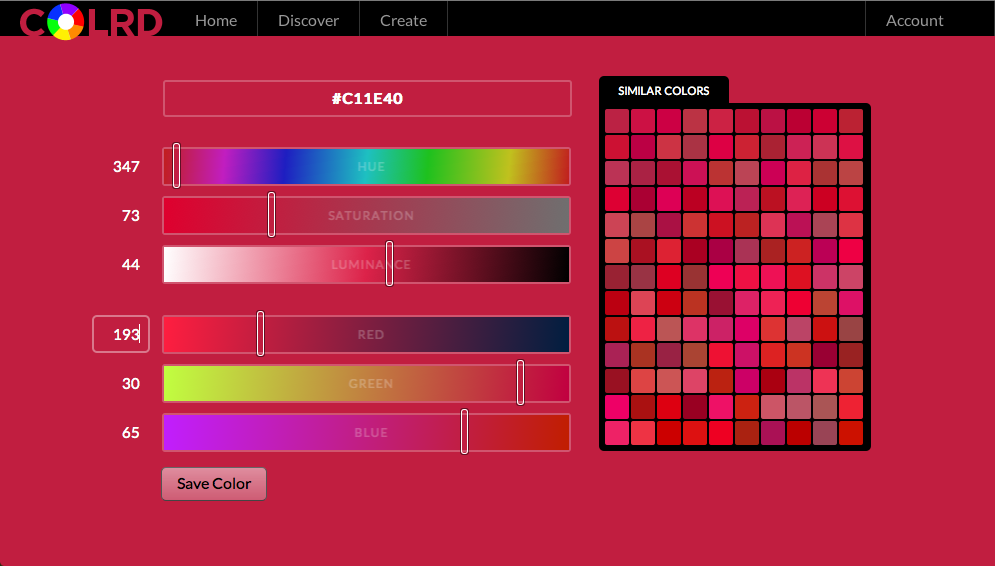Open the Home menu item
This screenshot has height=566, width=995.
click(x=216, y=20)
